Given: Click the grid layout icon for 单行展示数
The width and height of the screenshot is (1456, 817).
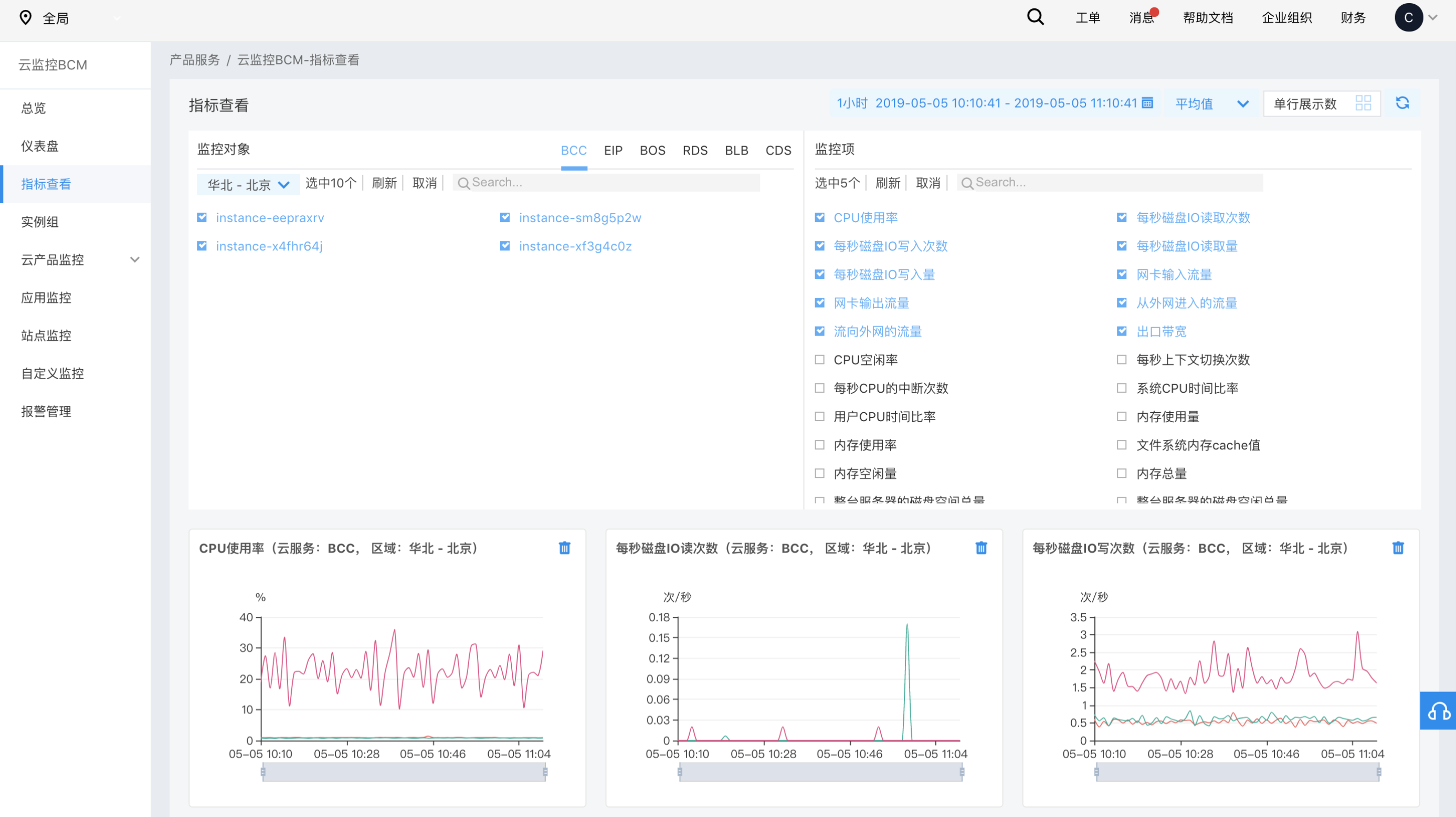Looking at the screenshot, I should coord(1363,103).
